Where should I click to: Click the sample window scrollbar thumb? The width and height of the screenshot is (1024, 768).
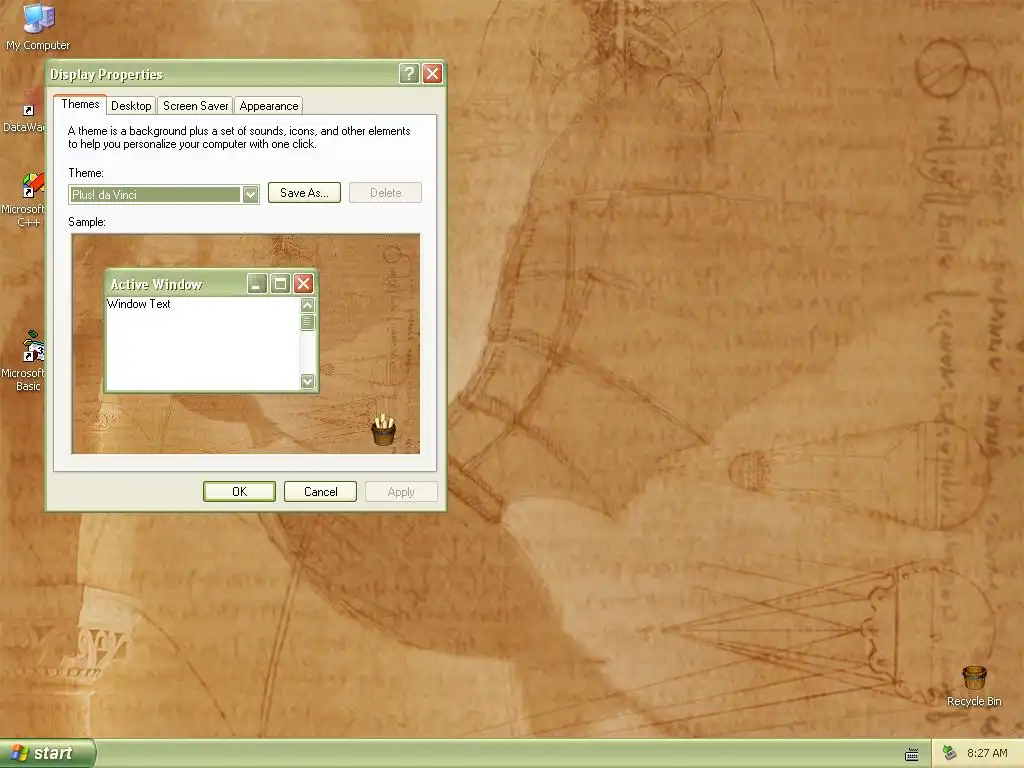(x=308, y=322)
